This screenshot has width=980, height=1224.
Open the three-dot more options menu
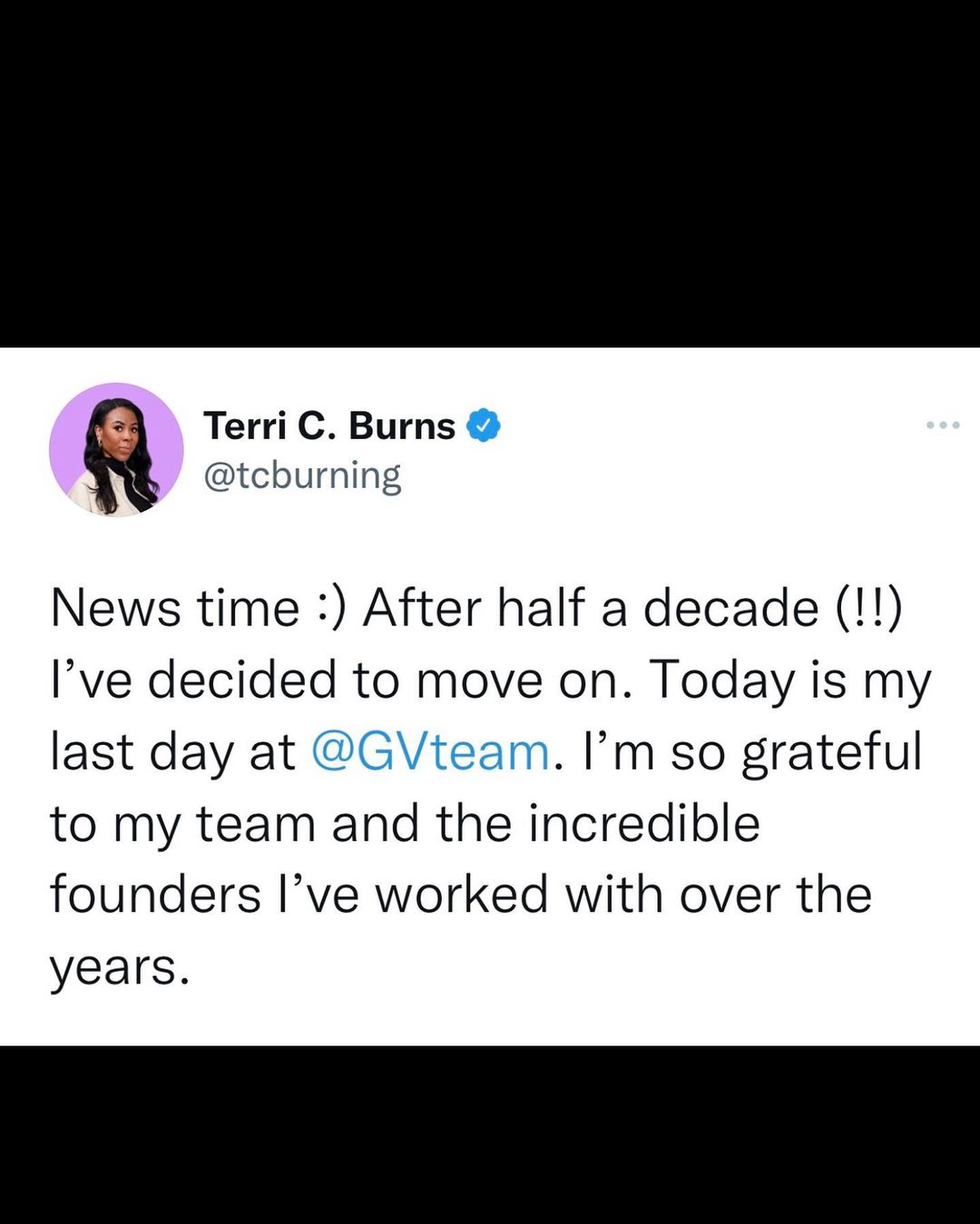pyautogui.click(x=943, y=425)
